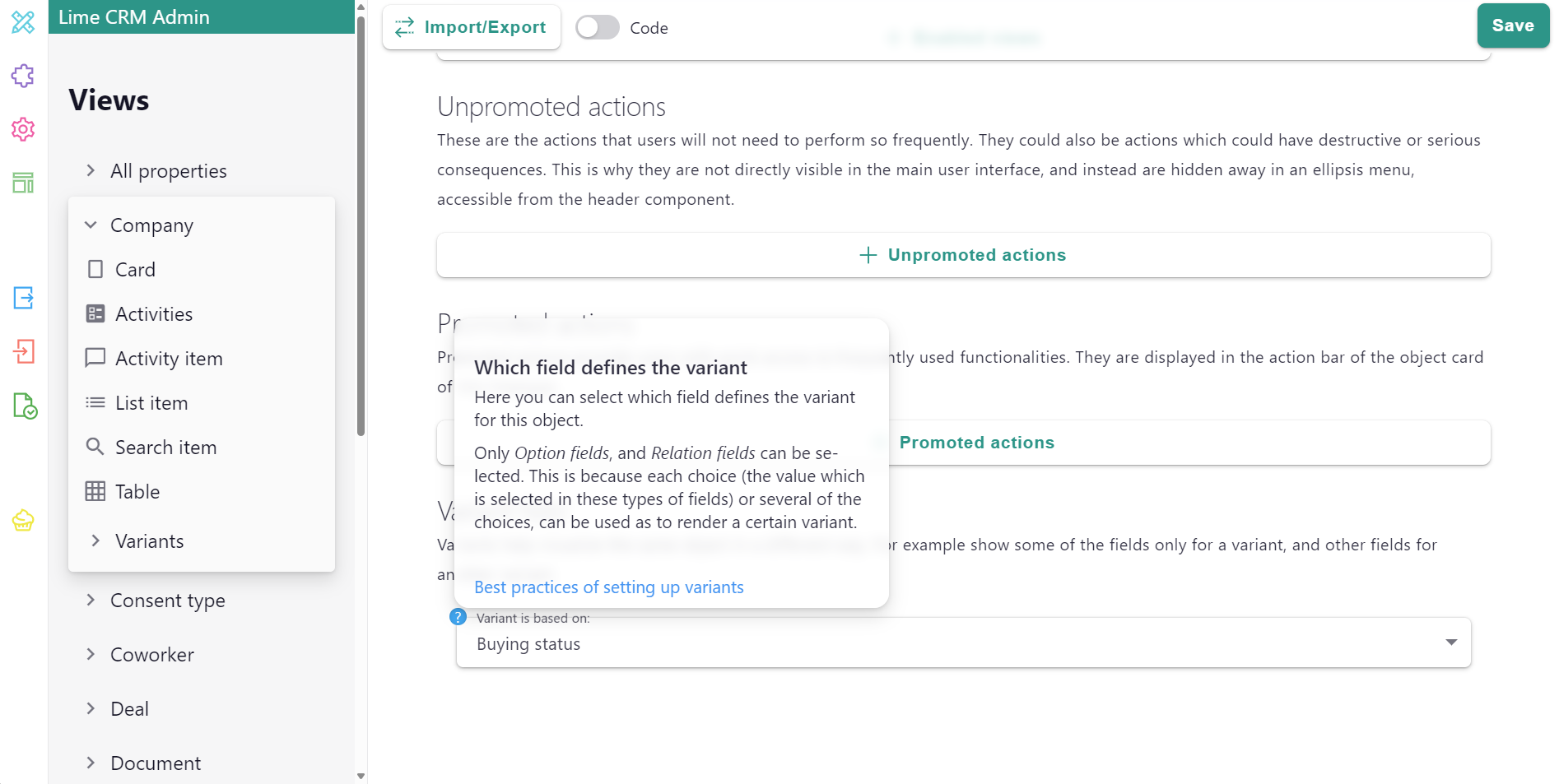1559x784 pixels.
Task: Toggle the Code switch
Action: tap(598, 28)
